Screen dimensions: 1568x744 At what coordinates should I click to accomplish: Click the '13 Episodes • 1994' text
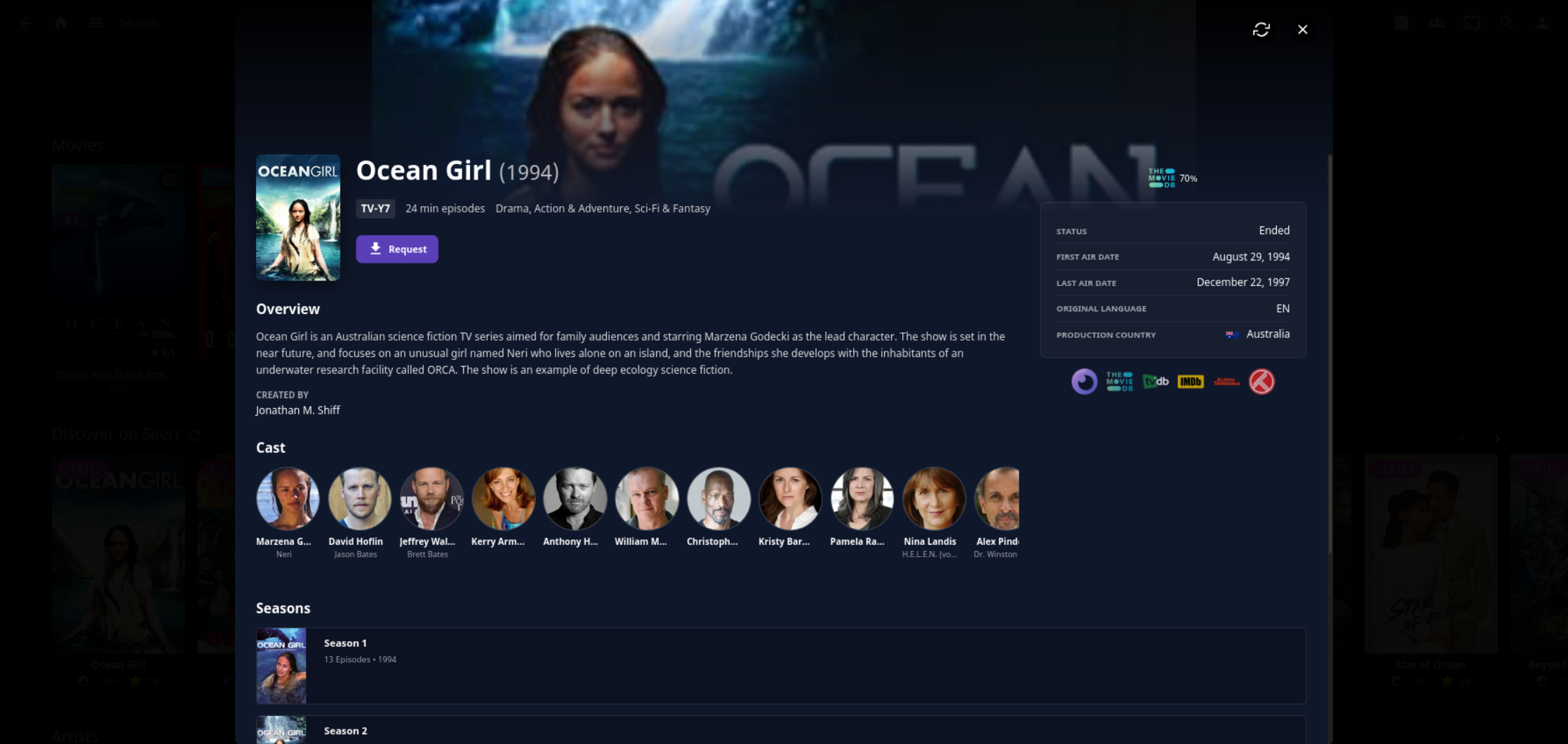point(360,659)
